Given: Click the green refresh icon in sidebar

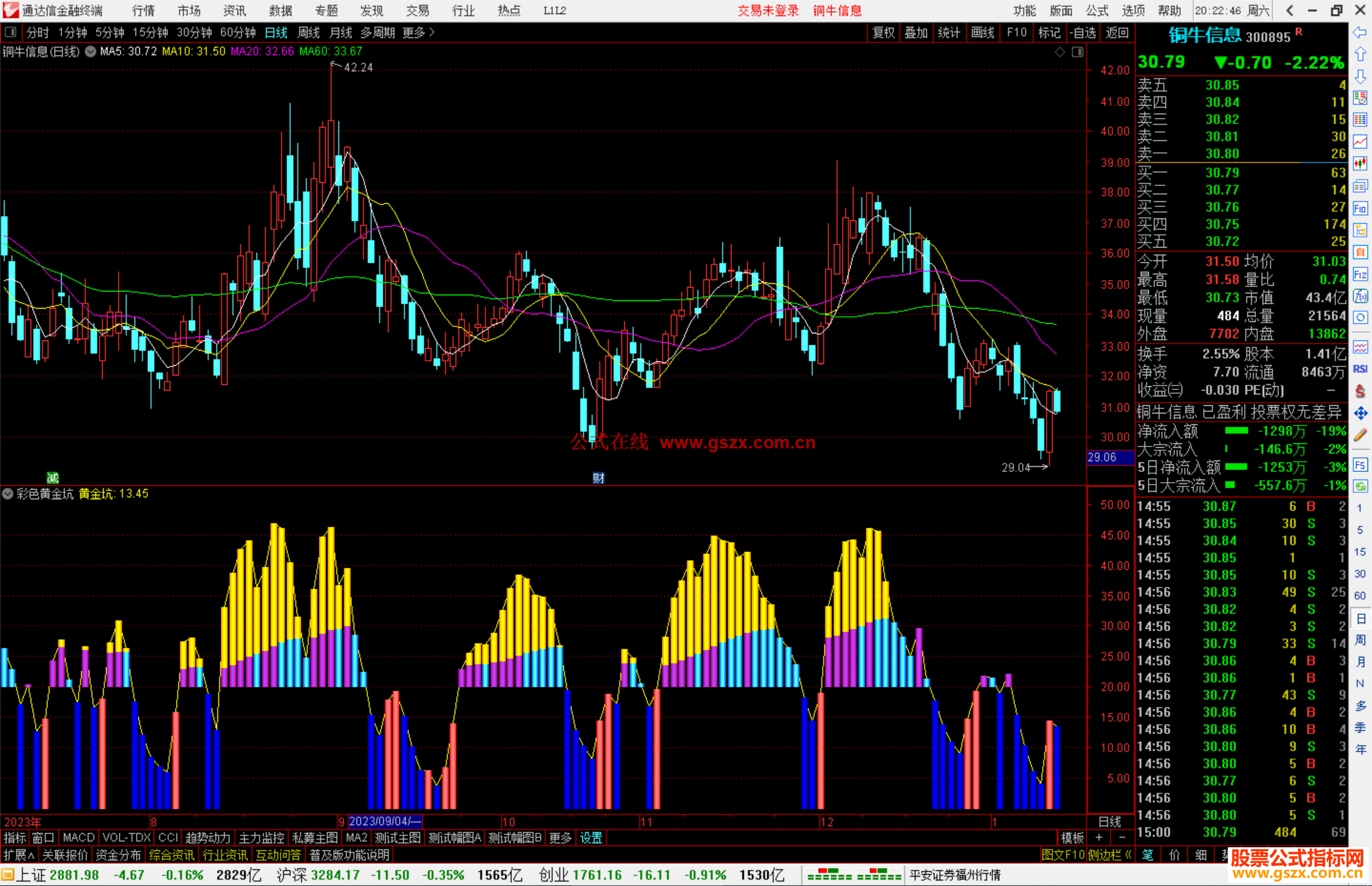Looking at the screenshot, I should (x=1360, y=486).
